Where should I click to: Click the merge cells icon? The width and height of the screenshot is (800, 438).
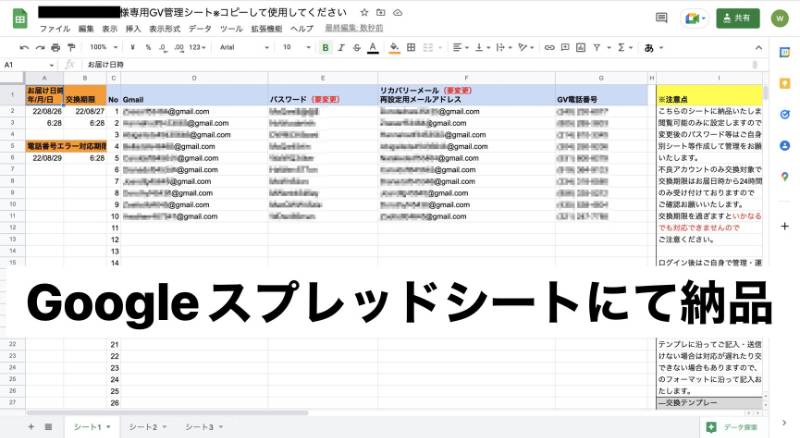tap(428, 47)
